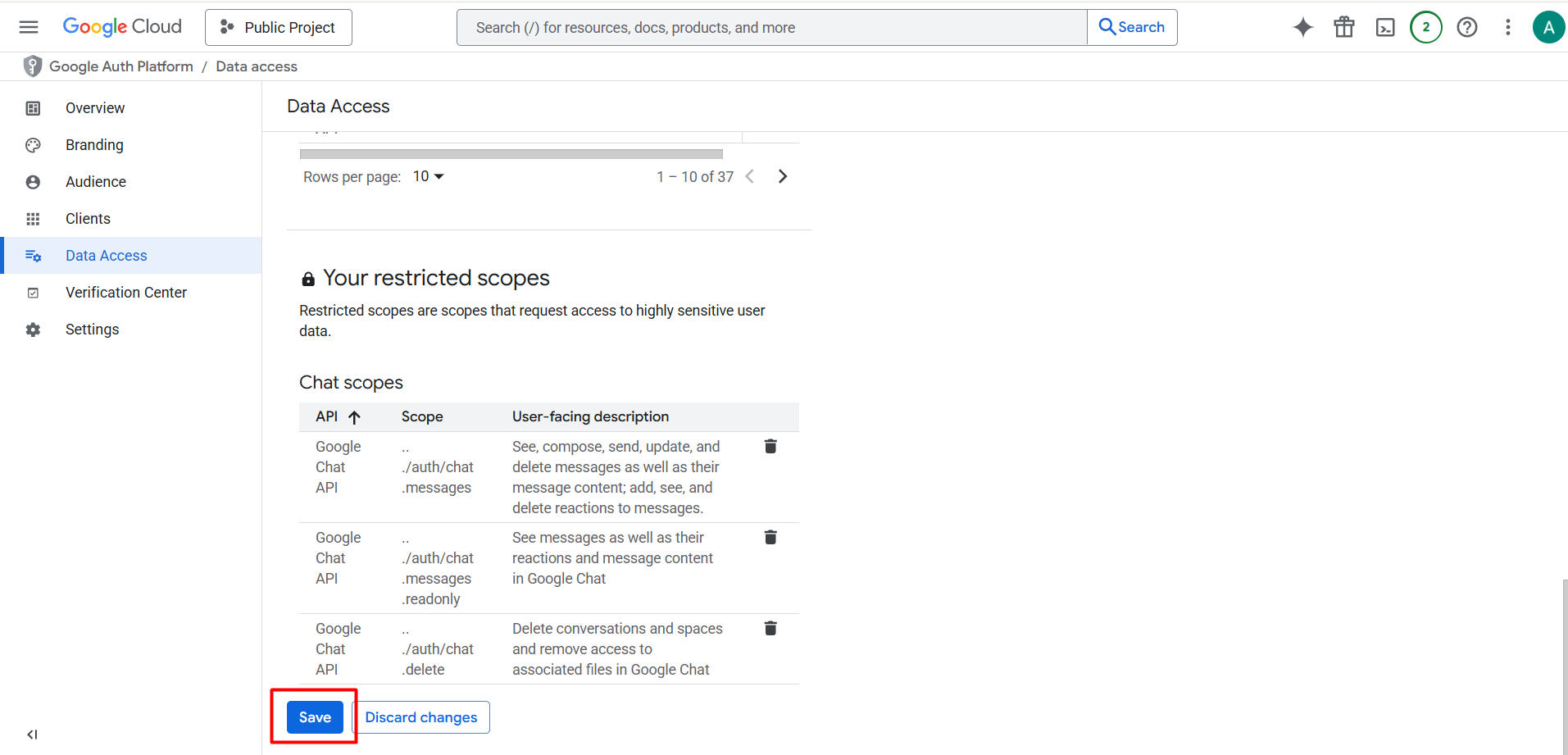The width and height of the screenshot is (1568, 755).
Task: Open the Gemini AI assistant sparkle icon
Action: [1303, 27]
